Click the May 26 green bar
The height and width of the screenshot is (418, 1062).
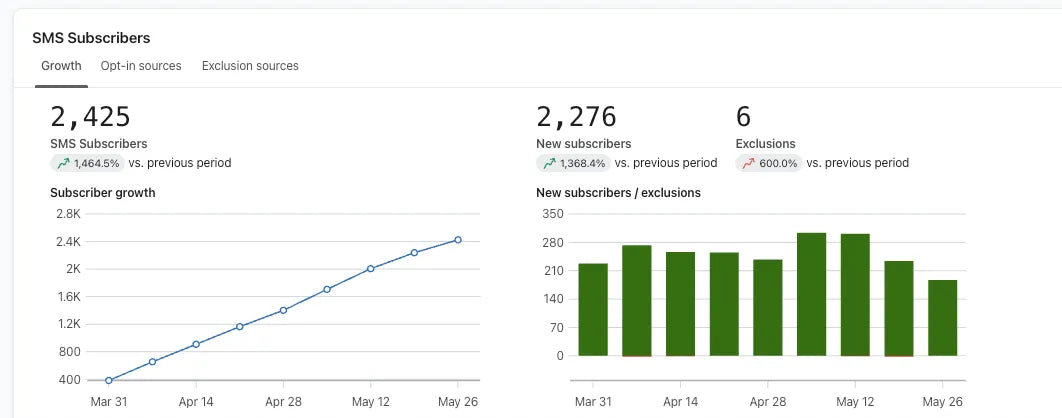click(942, 318)
